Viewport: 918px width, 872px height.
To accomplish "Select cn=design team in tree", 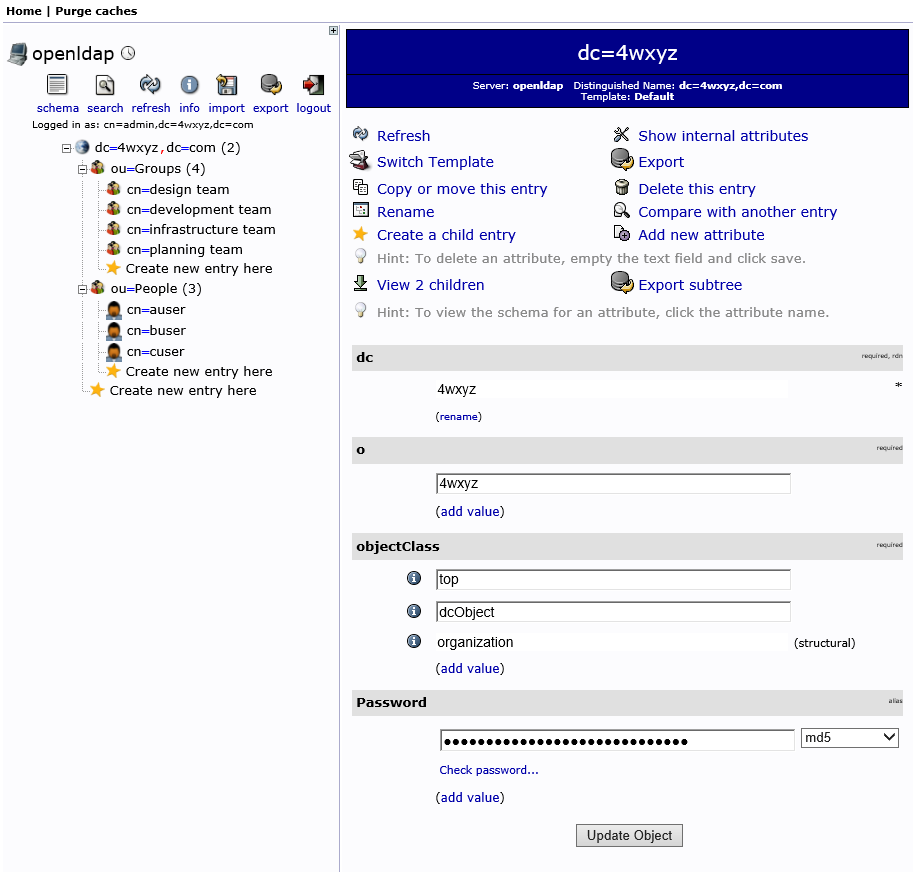I will tap(178, 190).
